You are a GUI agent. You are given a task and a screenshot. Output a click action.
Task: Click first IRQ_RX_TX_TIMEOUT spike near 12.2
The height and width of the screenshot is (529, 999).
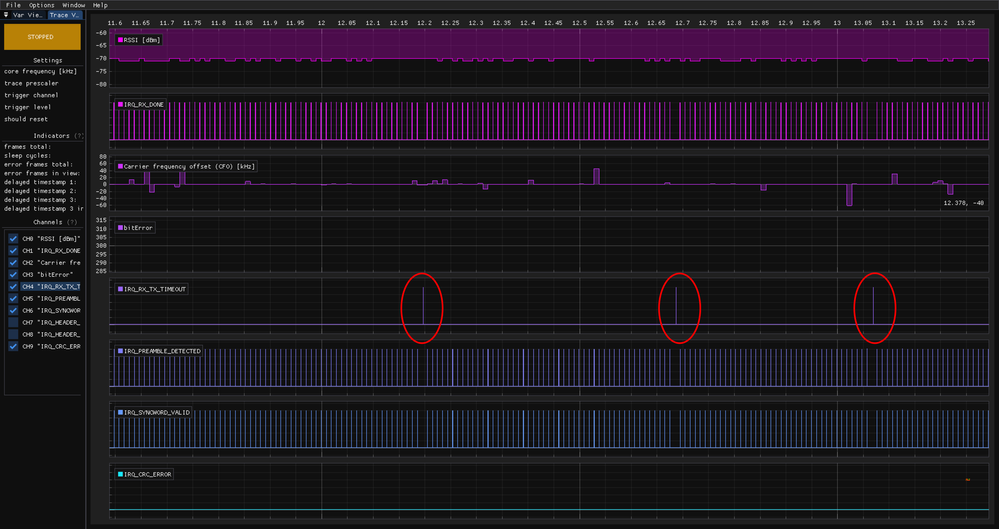pyautogui.click(x=423, y=306)
